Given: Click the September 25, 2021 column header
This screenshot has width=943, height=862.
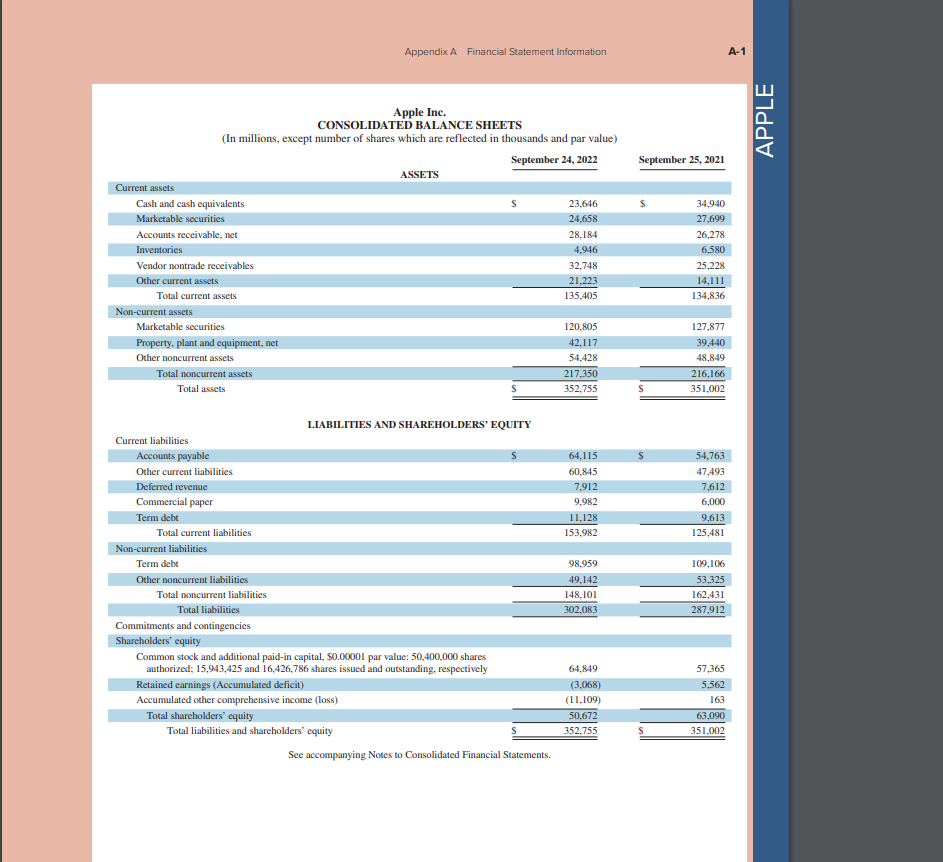Looking at the screenshot, I should point(681,160).
